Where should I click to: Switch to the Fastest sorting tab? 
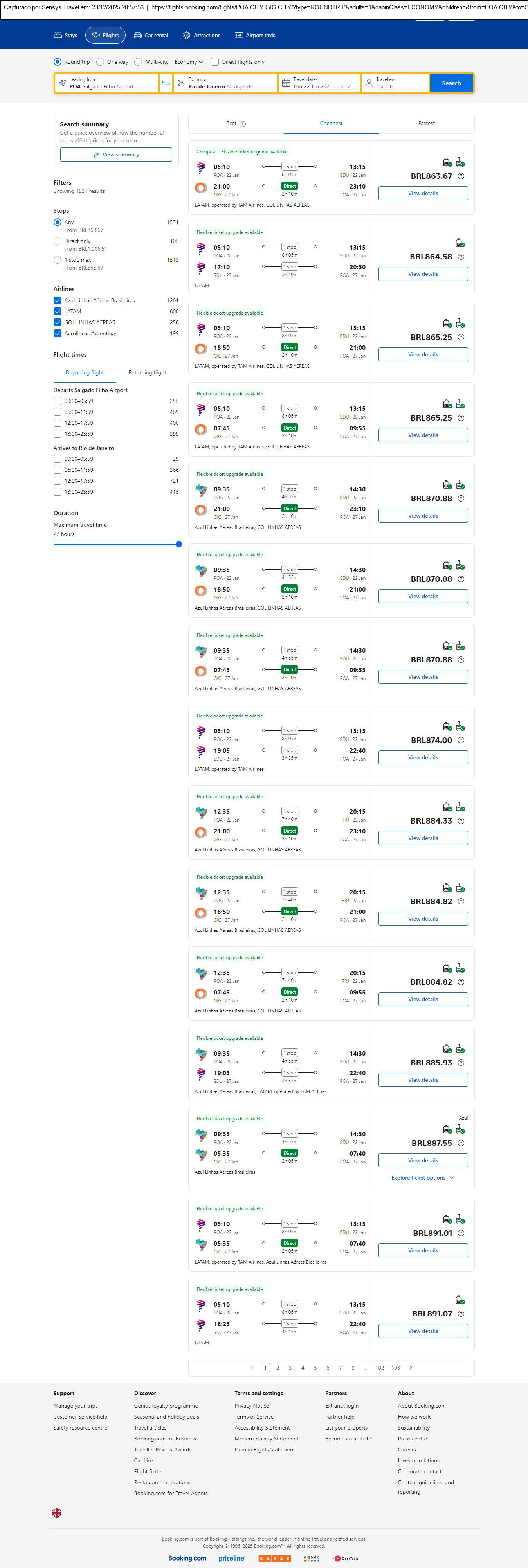click(x=426, y=124)
